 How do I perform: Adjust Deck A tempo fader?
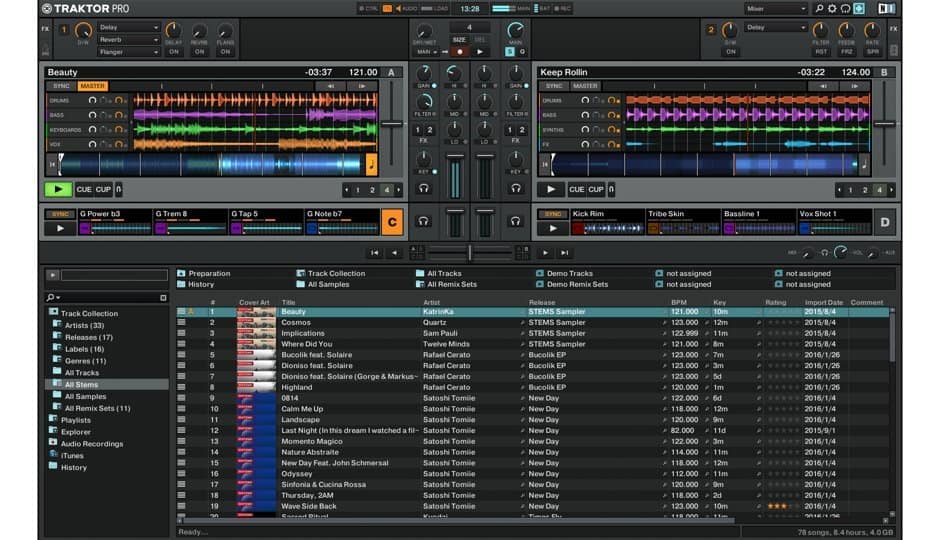coord(391,124)
